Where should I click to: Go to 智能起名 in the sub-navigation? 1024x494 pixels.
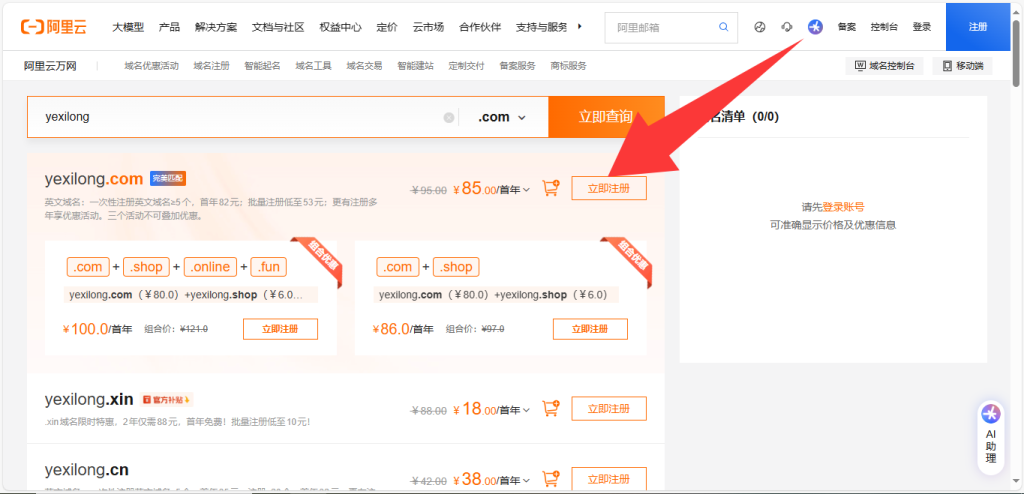tap(263, 66)
